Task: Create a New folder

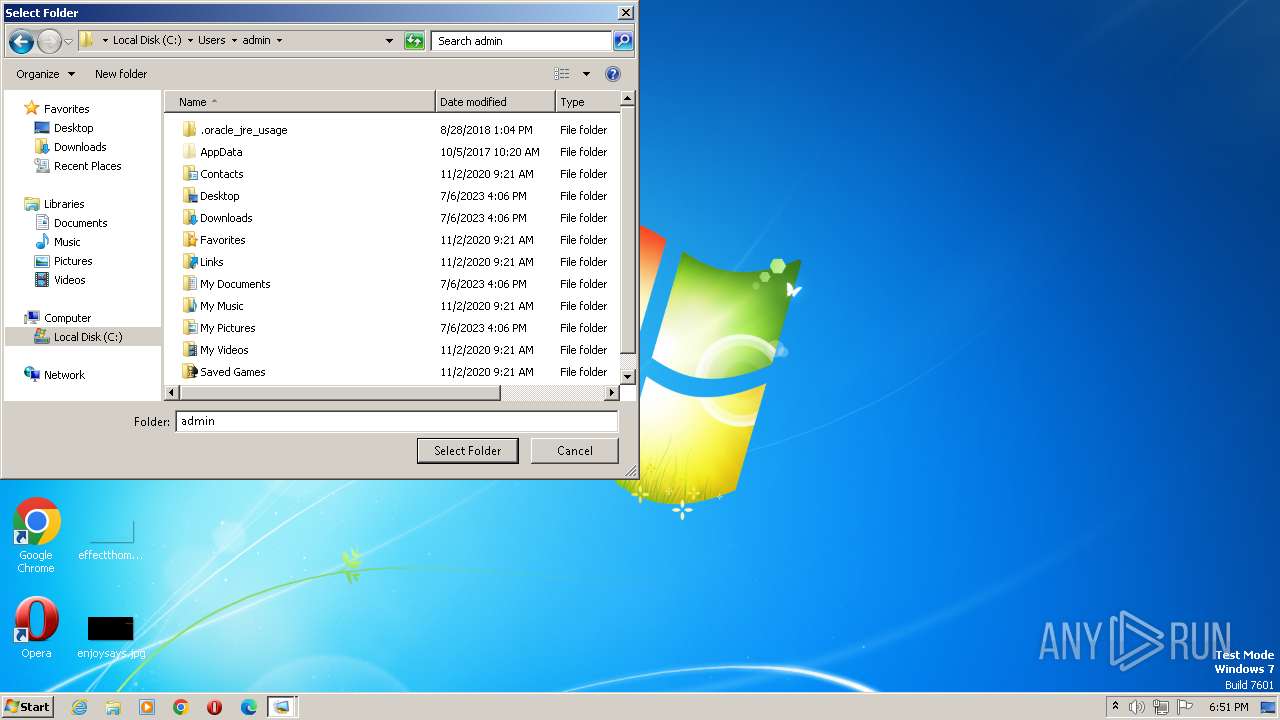Action: [121, 74]
